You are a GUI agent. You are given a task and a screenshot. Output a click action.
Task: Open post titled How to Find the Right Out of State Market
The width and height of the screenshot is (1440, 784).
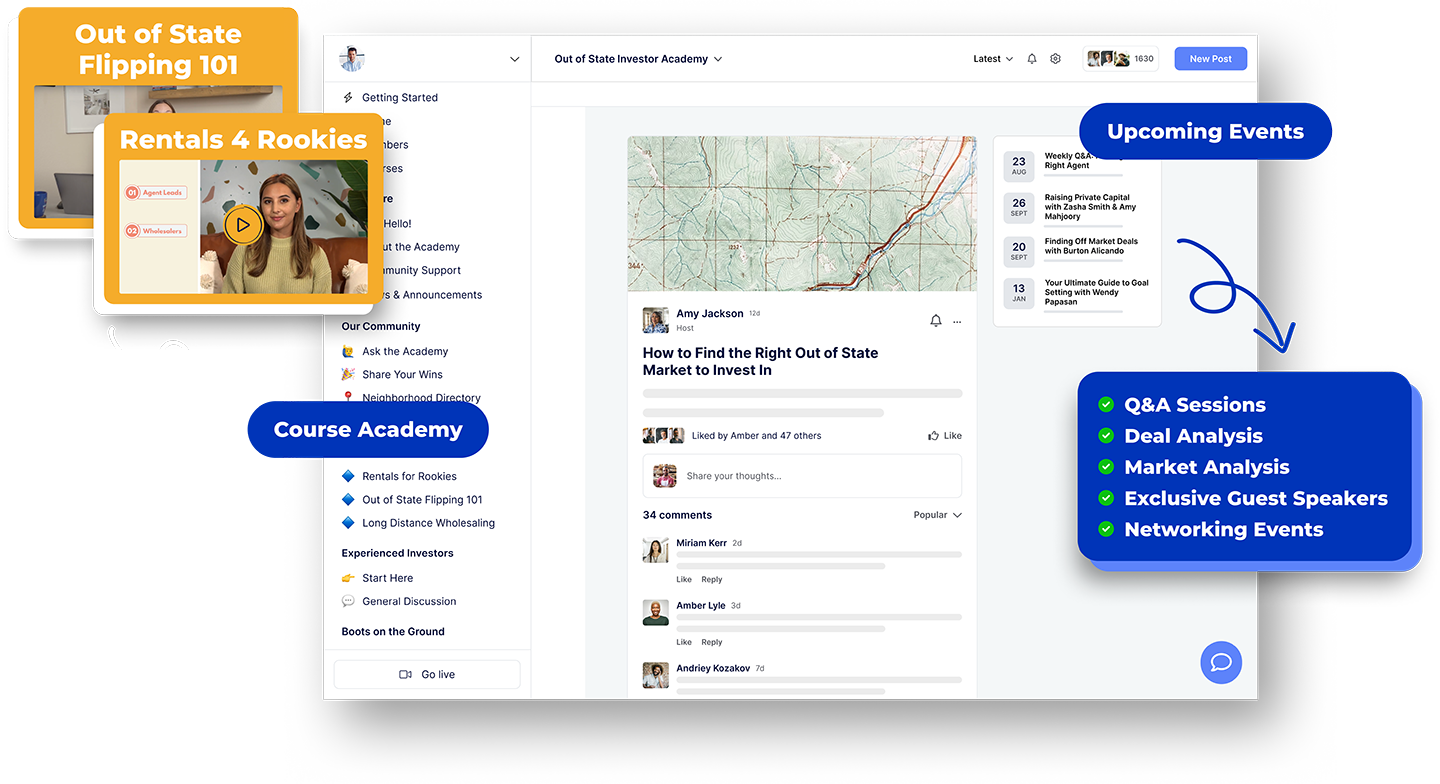[760, 361]
